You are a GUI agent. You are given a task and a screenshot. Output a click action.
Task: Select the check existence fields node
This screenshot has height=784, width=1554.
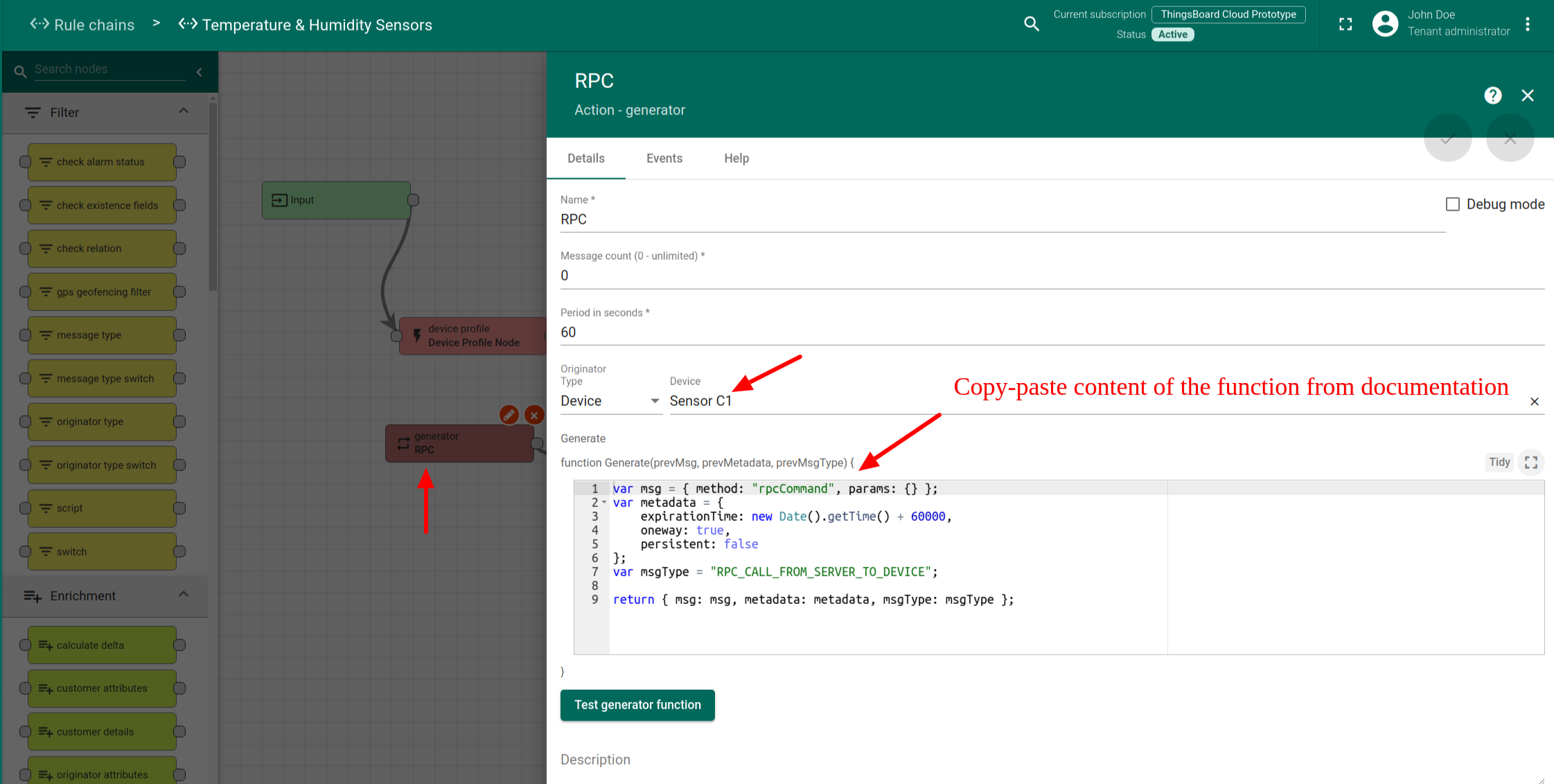(102, 205)
